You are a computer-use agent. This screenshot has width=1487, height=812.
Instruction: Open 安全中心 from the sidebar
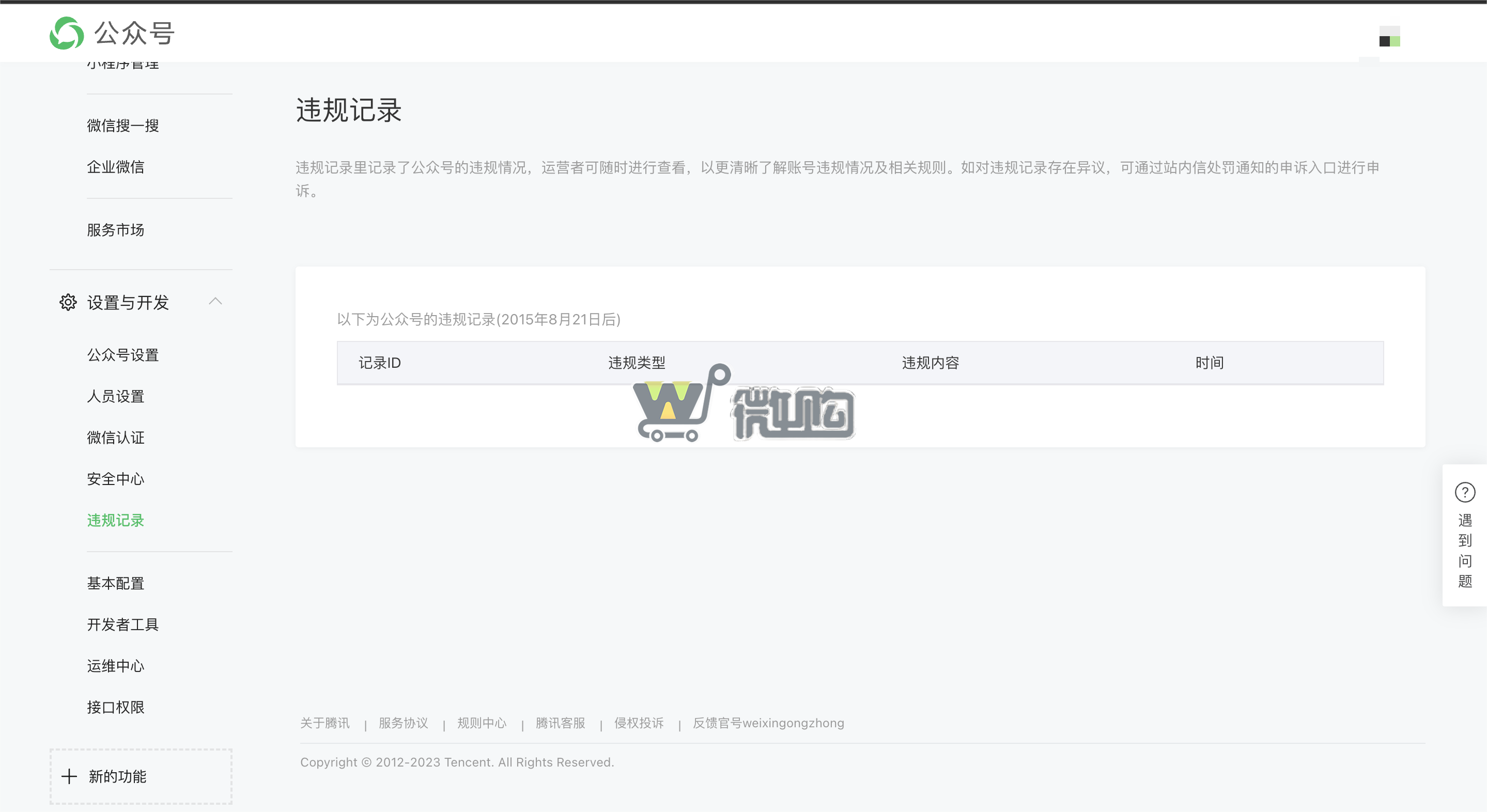(115, 478)
